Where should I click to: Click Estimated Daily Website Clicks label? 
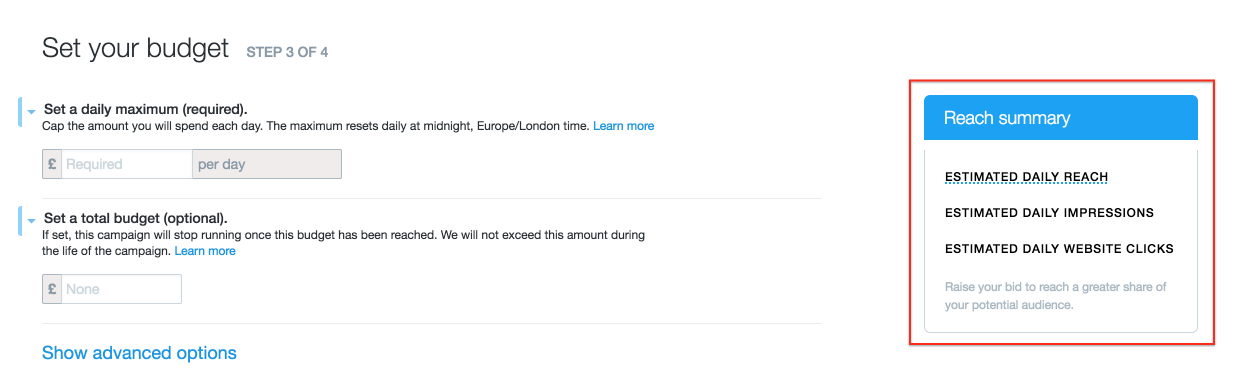click(x=1059, y=249)
